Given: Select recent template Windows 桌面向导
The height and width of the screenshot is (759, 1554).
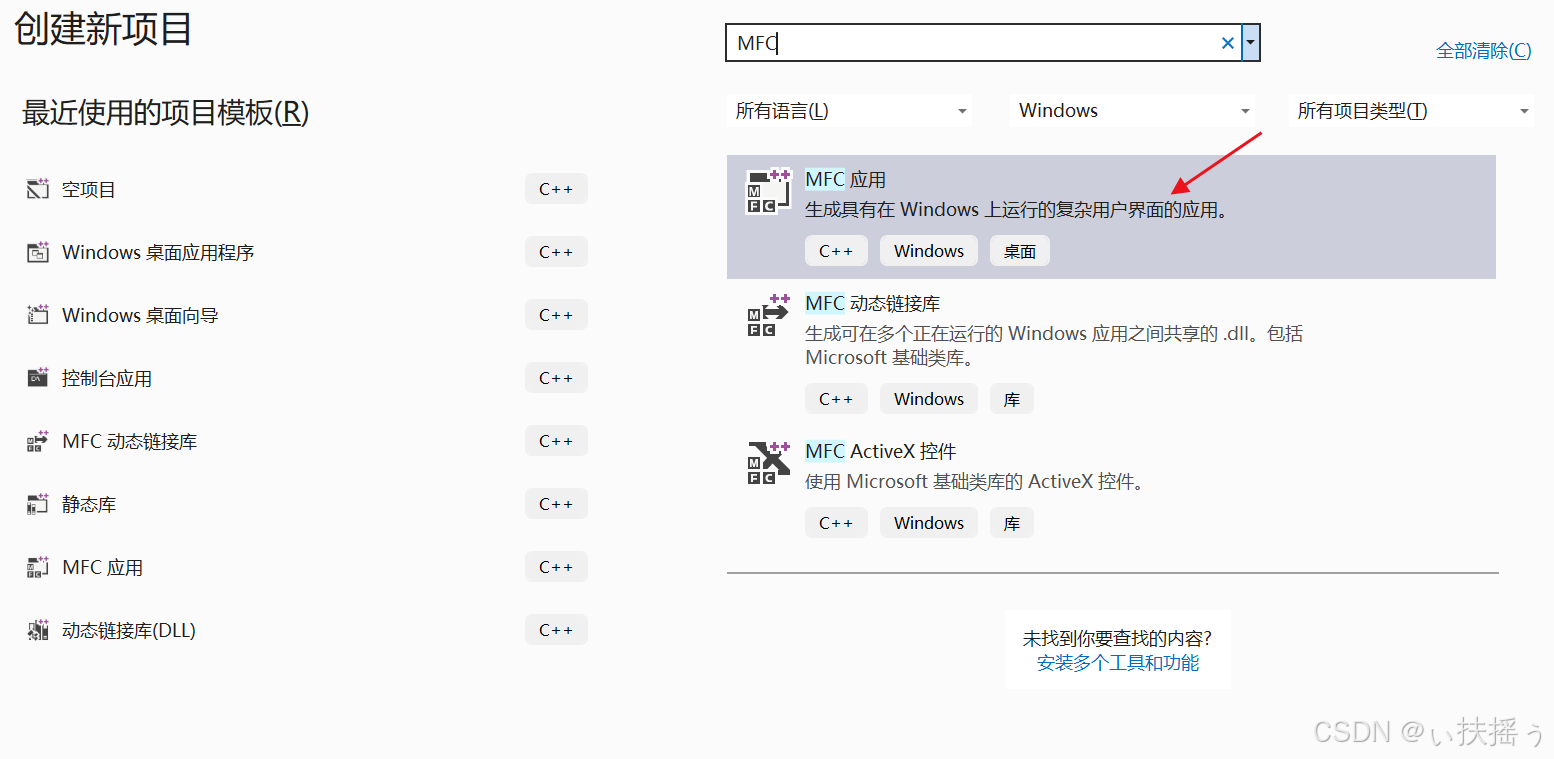Looking at the screenshot, I should [x=305, y=315].
